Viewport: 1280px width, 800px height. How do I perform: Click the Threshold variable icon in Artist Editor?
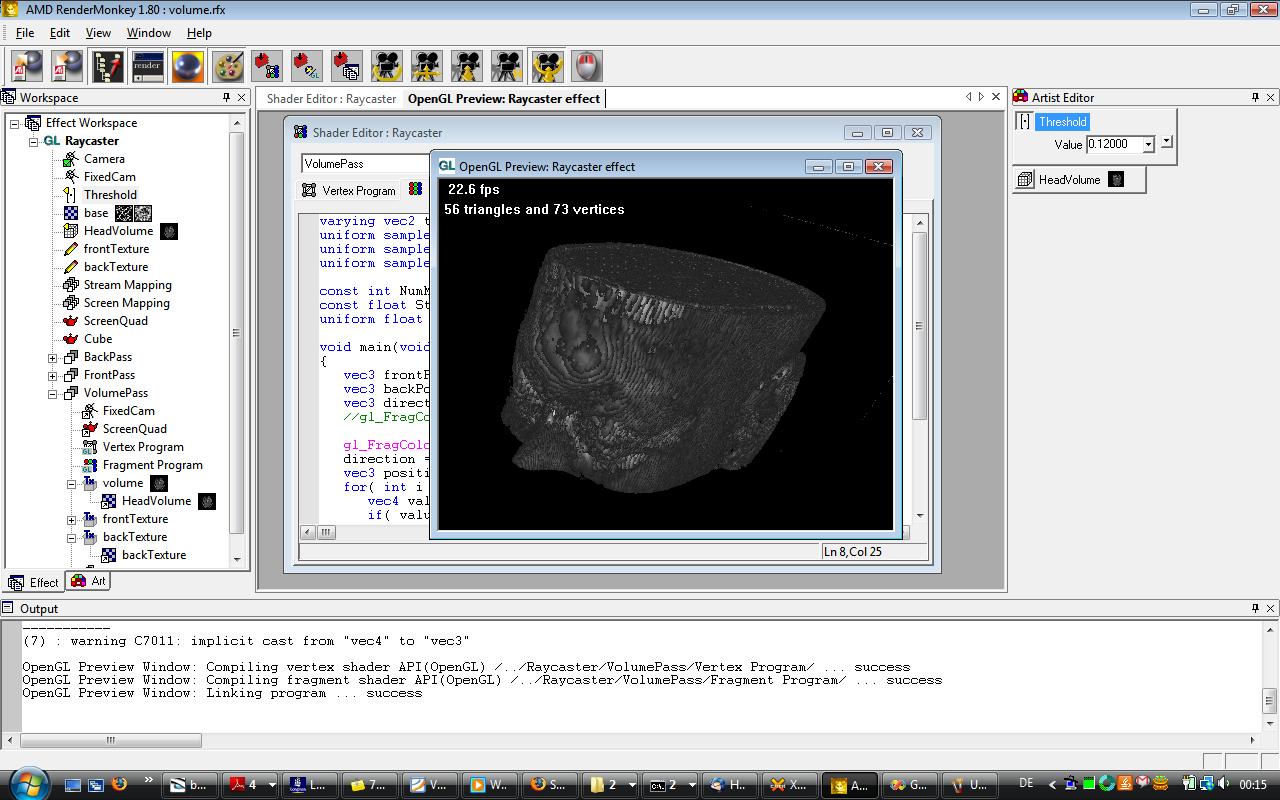(1025, 122)
